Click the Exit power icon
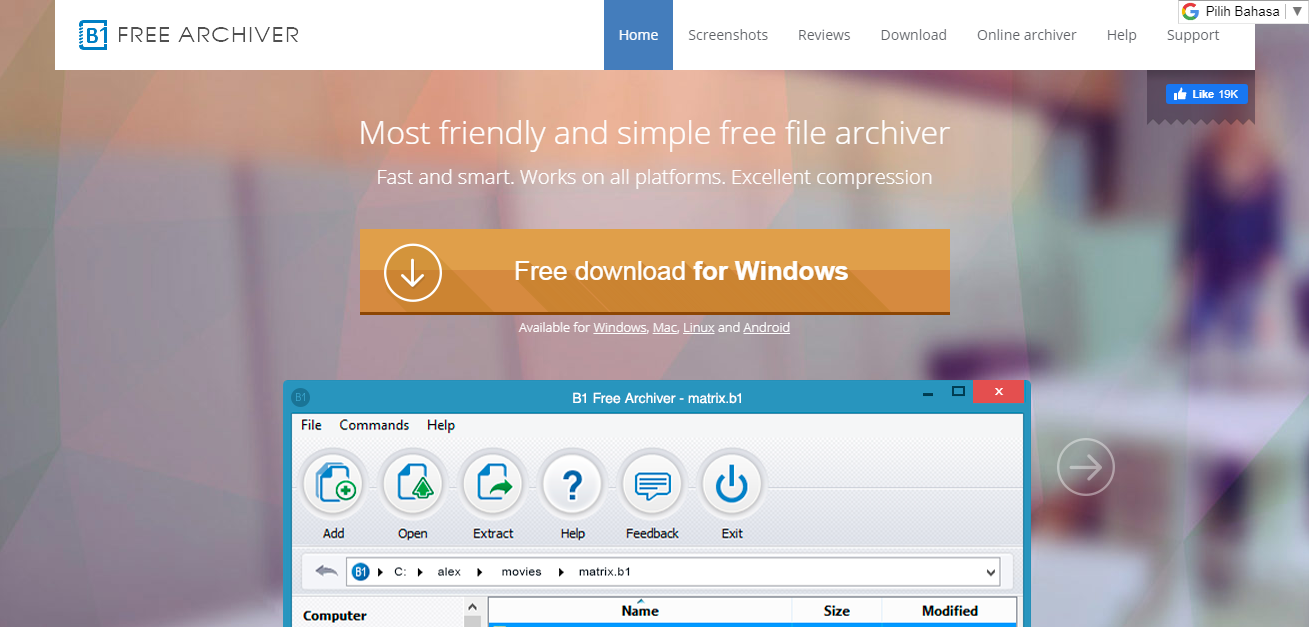The width and height of the screenshot is (1309, 627). click(732, 485)
